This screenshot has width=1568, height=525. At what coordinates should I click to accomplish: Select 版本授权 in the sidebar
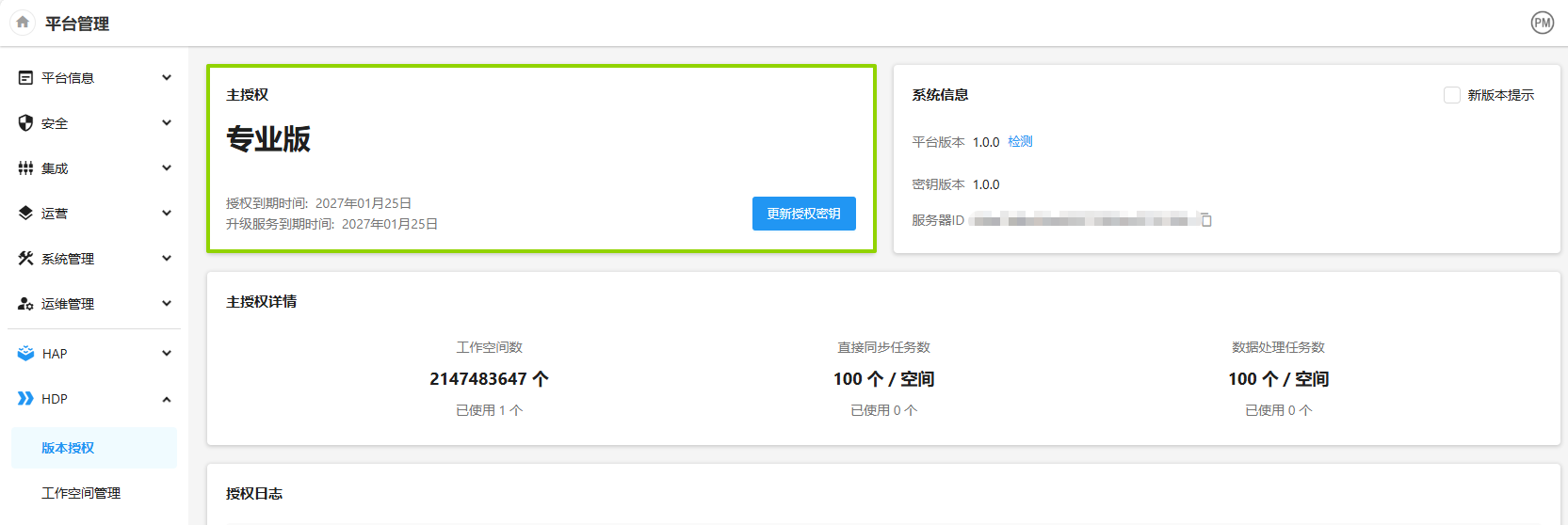(68, 448)
